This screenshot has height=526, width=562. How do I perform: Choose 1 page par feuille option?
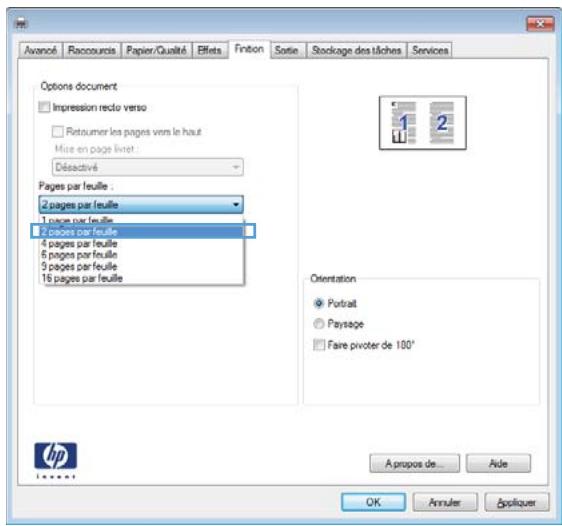click(x=141, y=220)
